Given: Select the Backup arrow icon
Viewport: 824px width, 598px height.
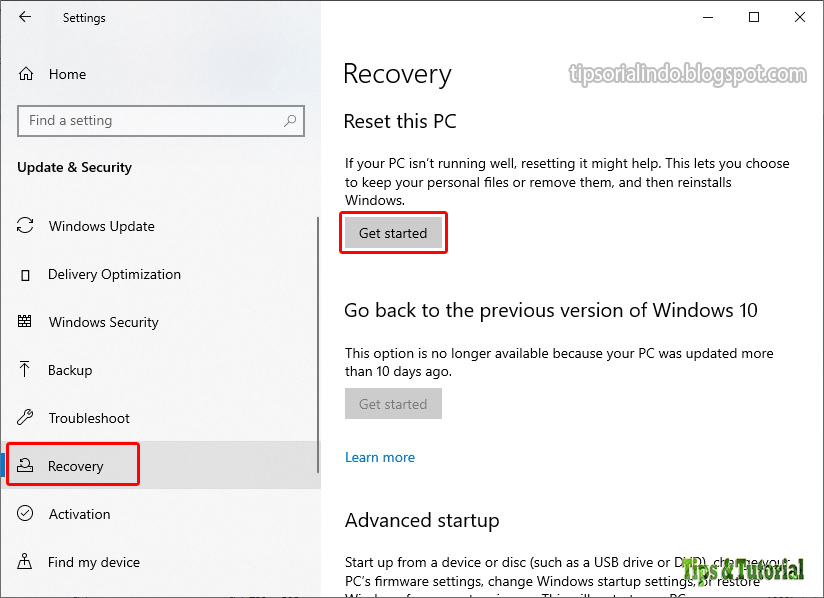Looking at the screenshot, I should pos(25,370).
